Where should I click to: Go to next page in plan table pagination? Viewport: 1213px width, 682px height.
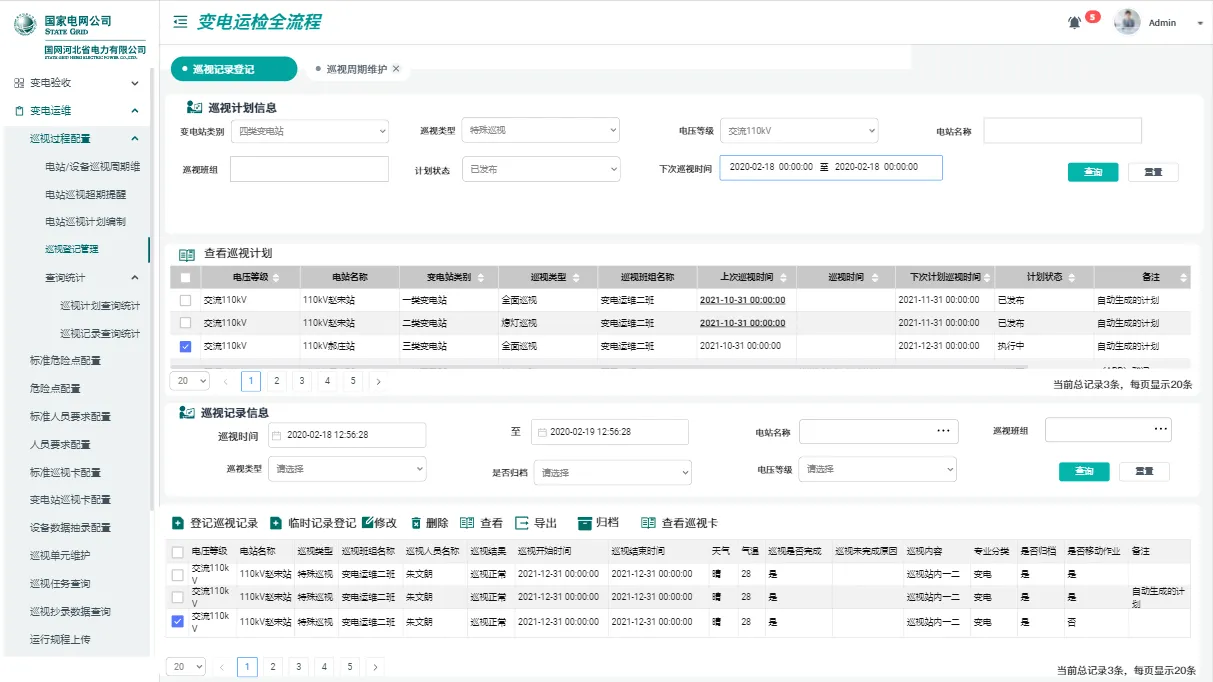point(378,381)
